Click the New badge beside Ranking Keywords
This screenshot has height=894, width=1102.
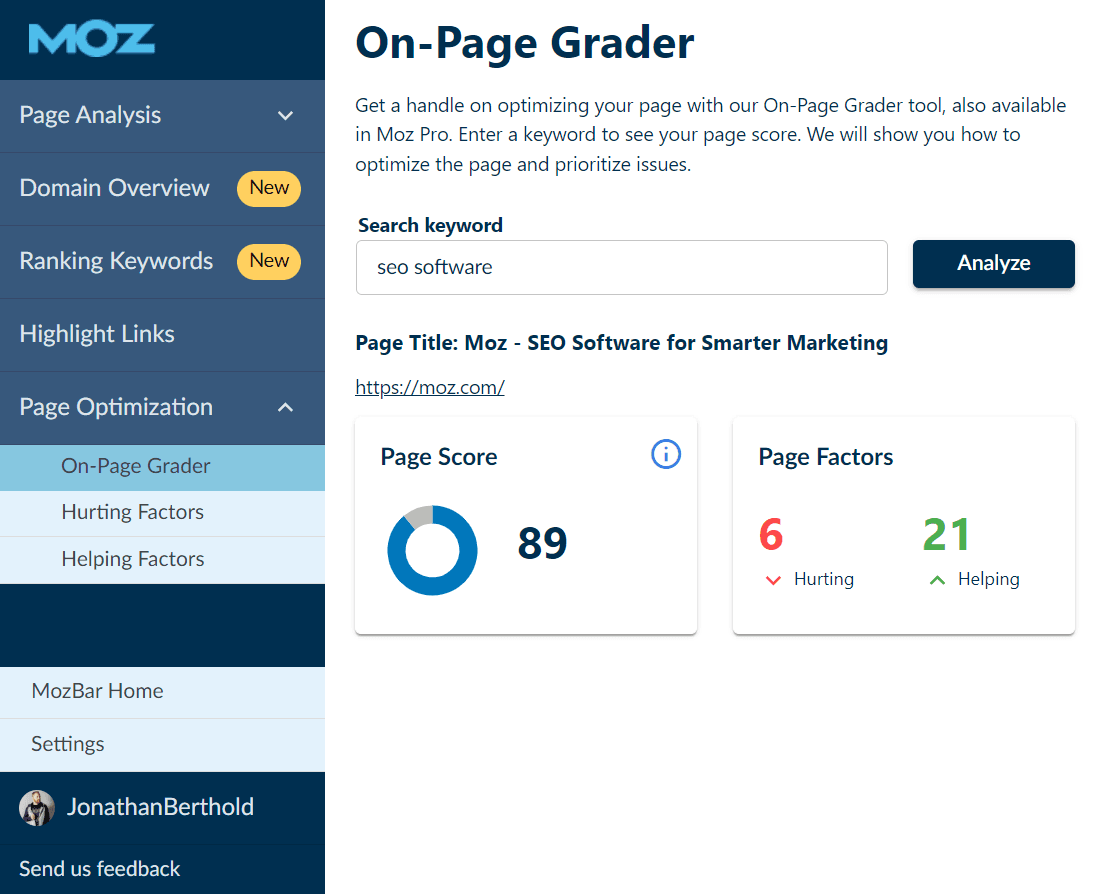[269, 261]
